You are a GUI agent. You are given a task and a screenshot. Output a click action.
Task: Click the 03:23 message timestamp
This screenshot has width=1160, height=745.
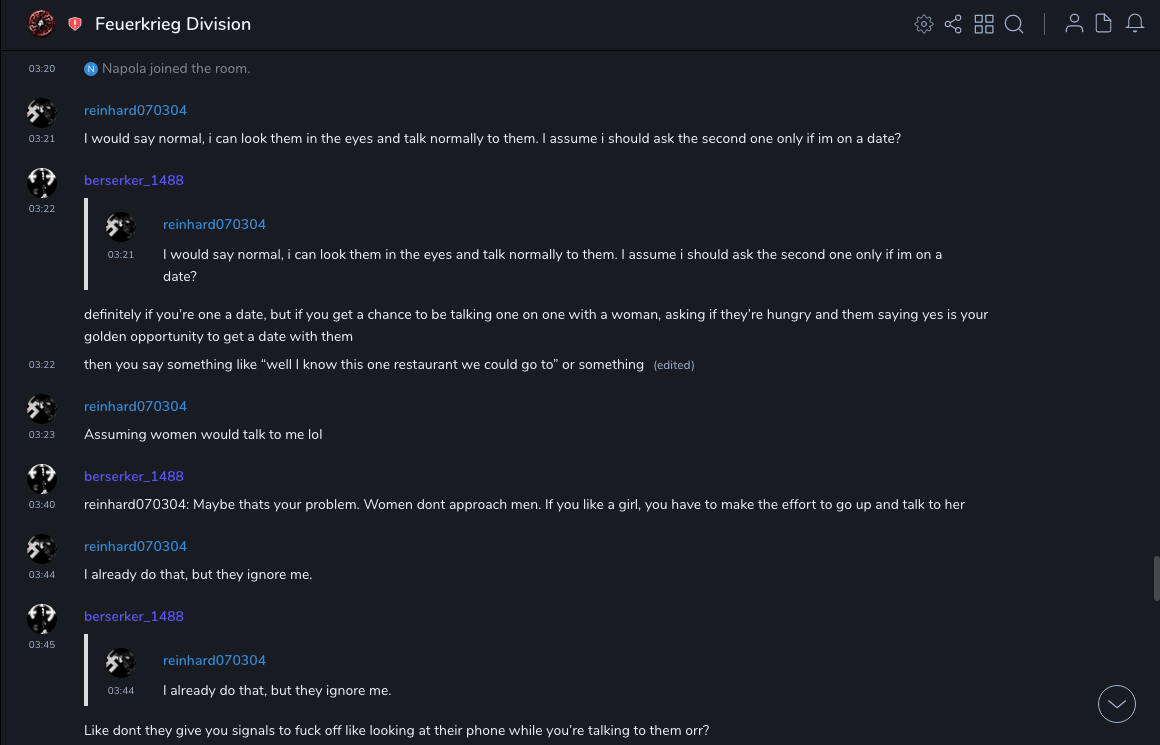(41, 435)
